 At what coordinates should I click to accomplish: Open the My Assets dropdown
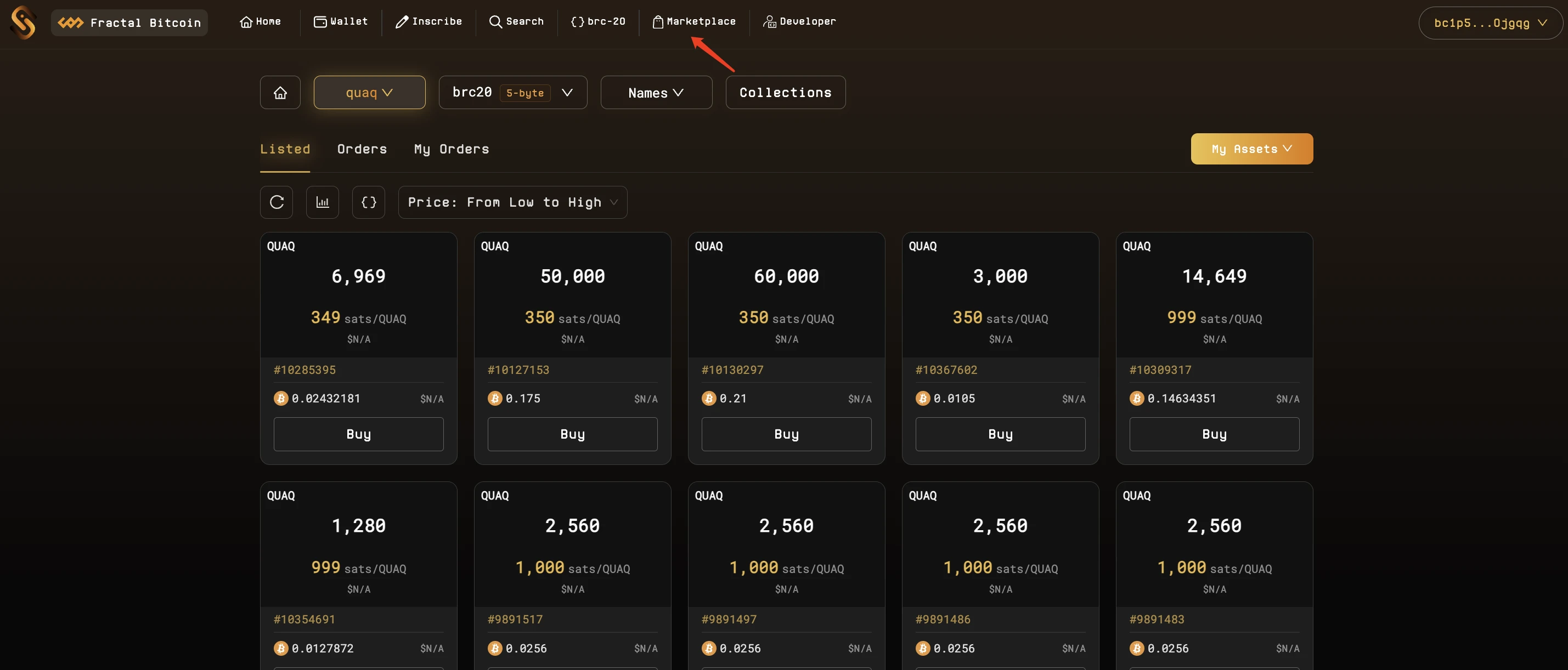(x=1253, y=149)
